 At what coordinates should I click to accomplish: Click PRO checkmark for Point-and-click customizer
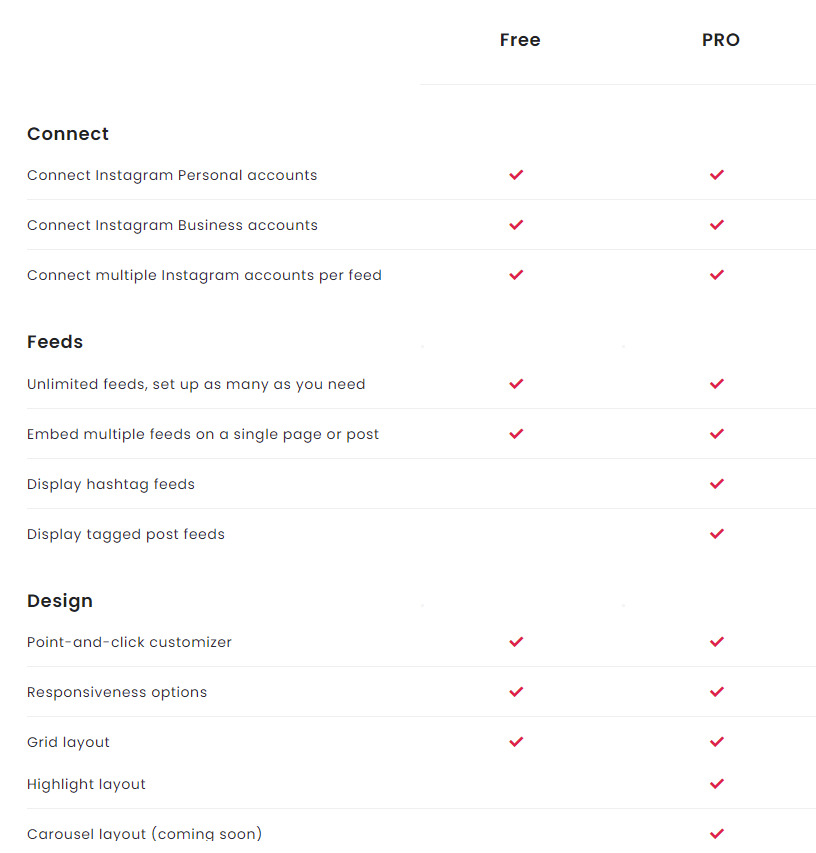717,642
